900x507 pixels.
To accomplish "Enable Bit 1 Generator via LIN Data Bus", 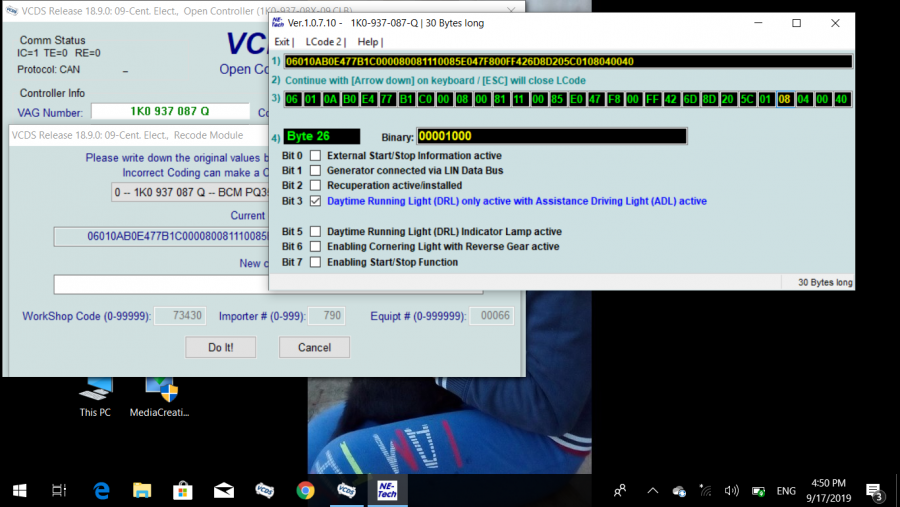I will [315, 171].
